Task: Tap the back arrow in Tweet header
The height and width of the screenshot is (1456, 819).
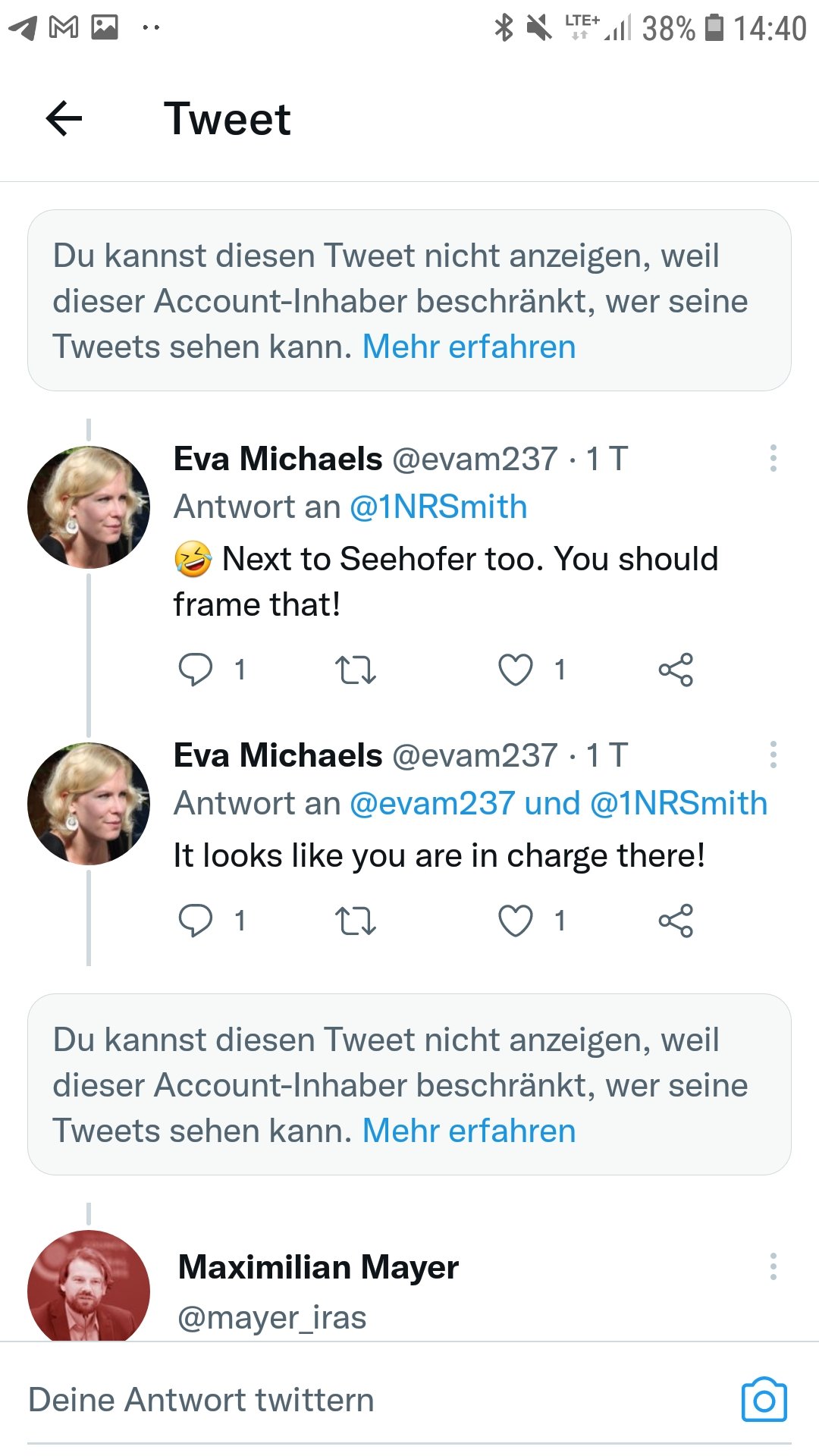Action: click(x=64, y=119)
